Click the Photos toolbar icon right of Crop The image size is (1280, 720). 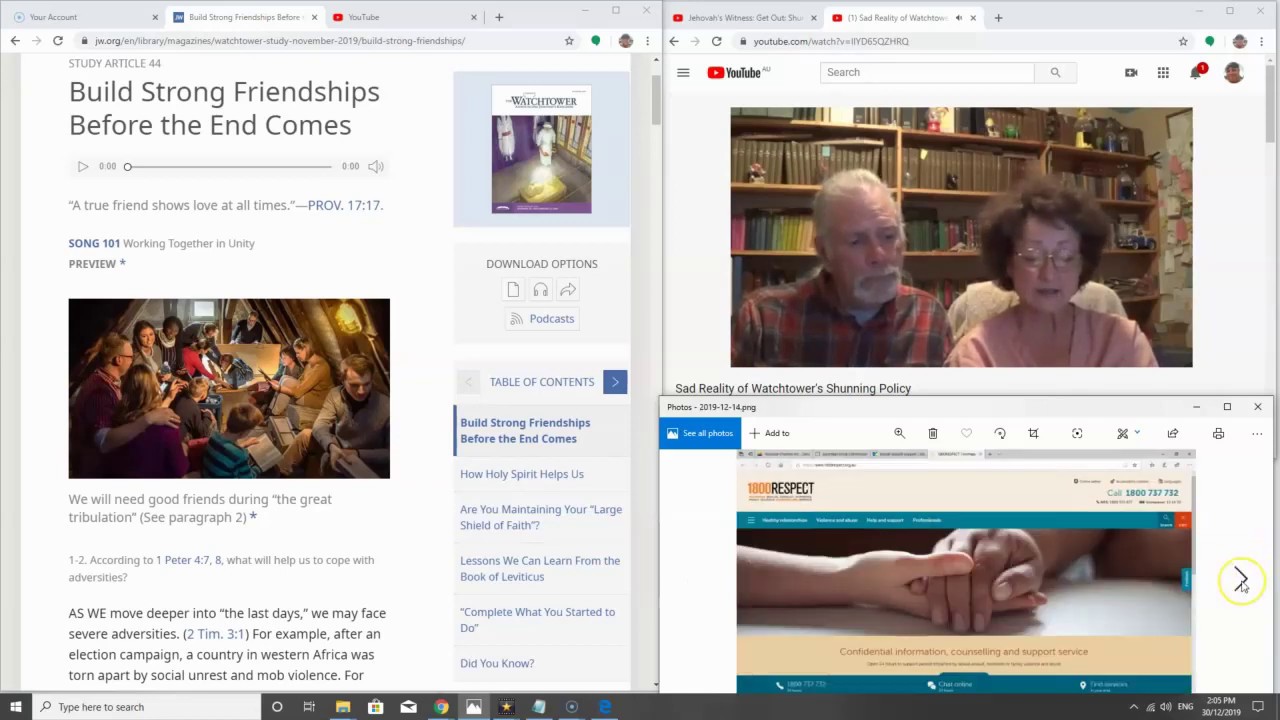point(1077,433)
